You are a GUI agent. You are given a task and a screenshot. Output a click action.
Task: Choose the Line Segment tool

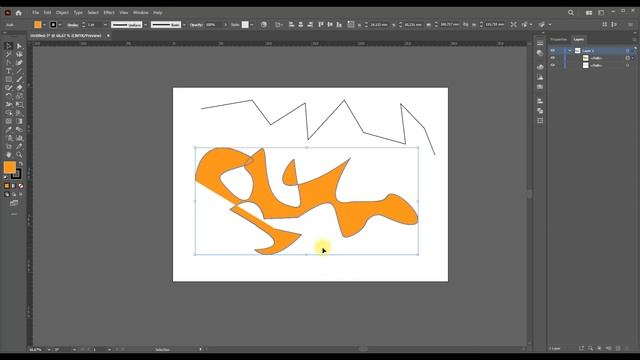[19, 71]
